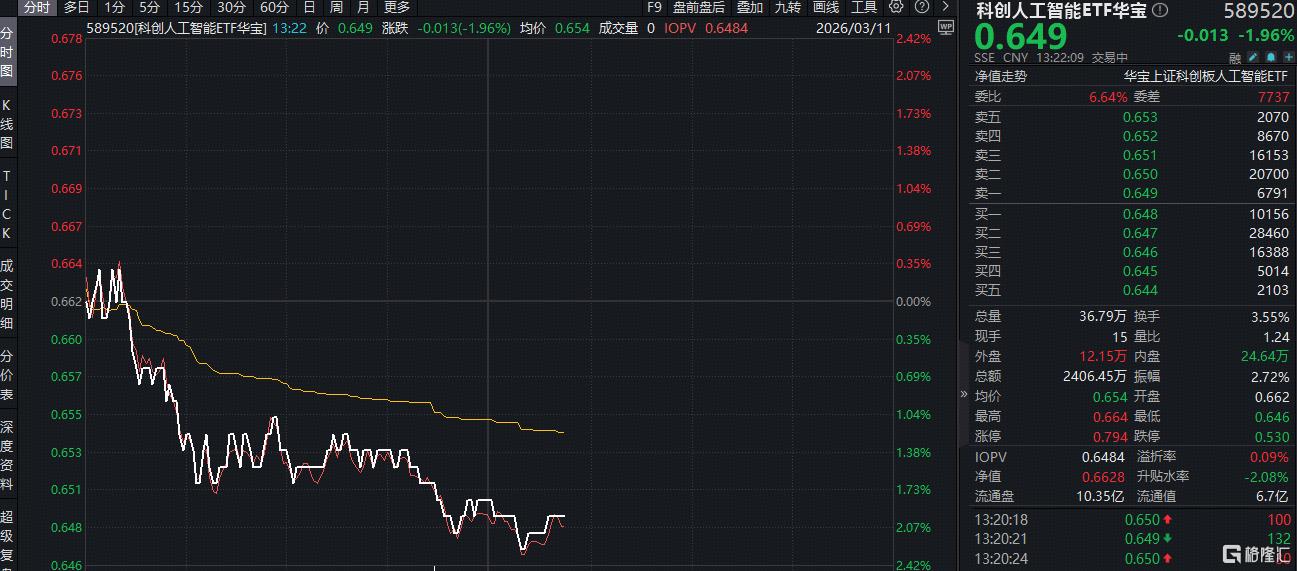Click buy-one price 0.648
The image size is (1297, 571).
(x=1140, y=214)
